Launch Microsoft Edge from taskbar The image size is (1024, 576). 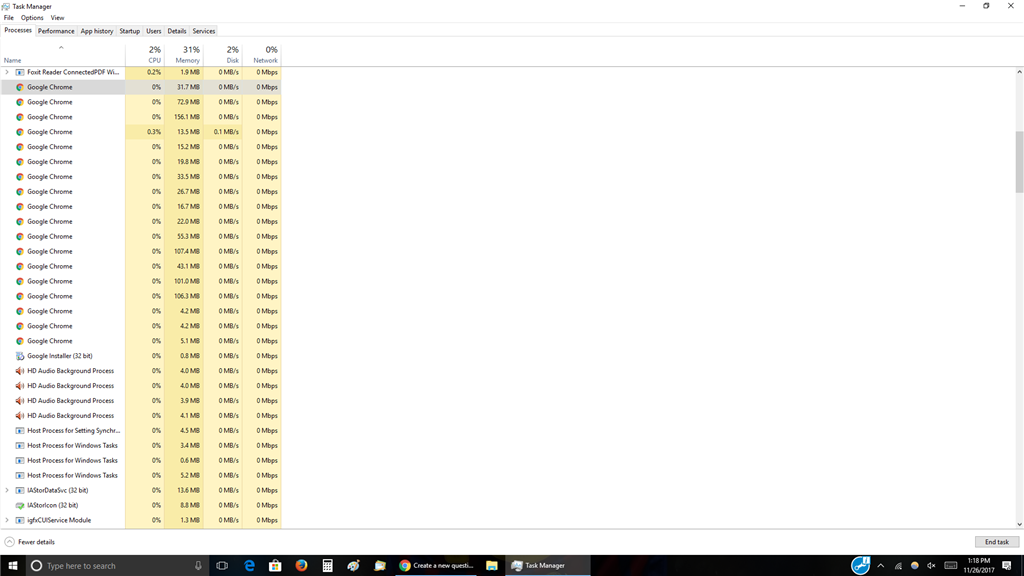click(x=249, y=566)
